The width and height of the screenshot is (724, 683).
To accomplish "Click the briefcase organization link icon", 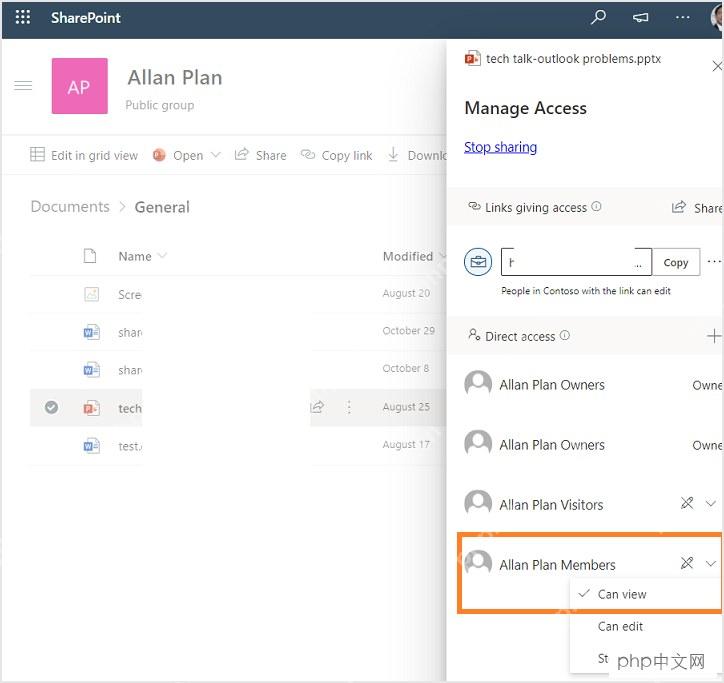I will coord(478,262).
